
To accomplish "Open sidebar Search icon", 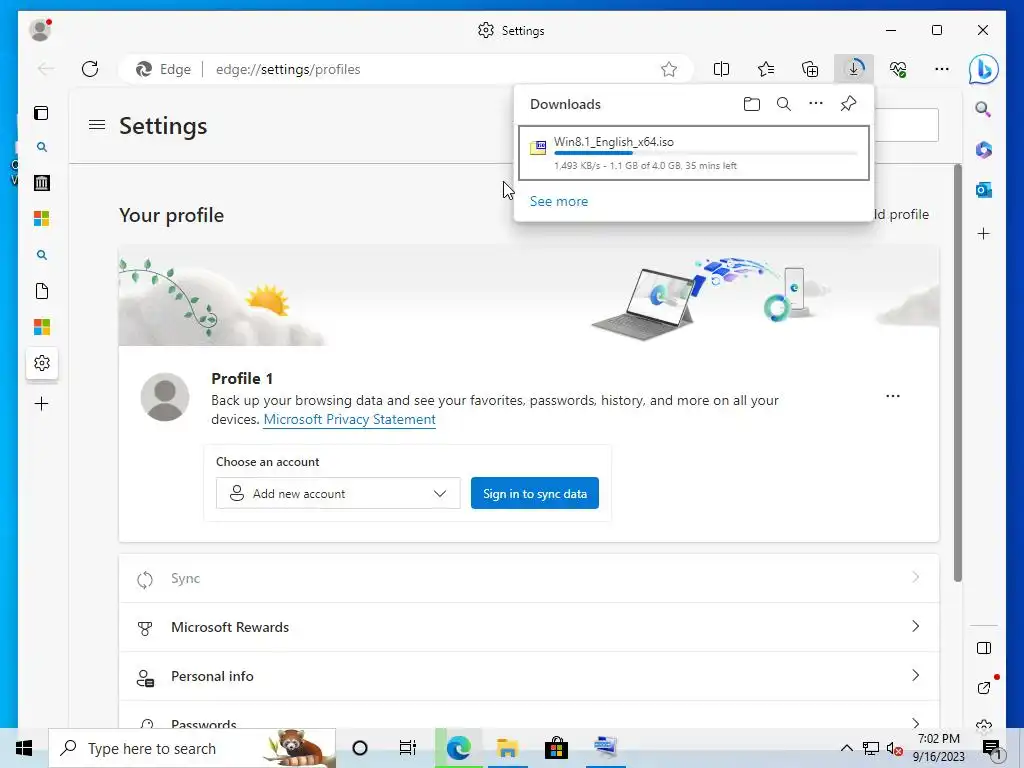I will point(984,108).
